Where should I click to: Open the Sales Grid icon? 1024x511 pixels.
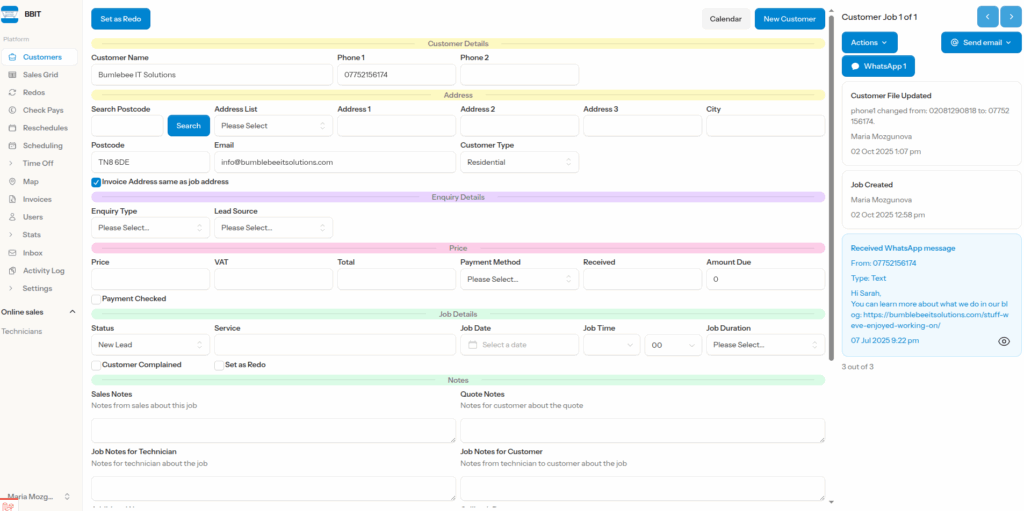12,75
